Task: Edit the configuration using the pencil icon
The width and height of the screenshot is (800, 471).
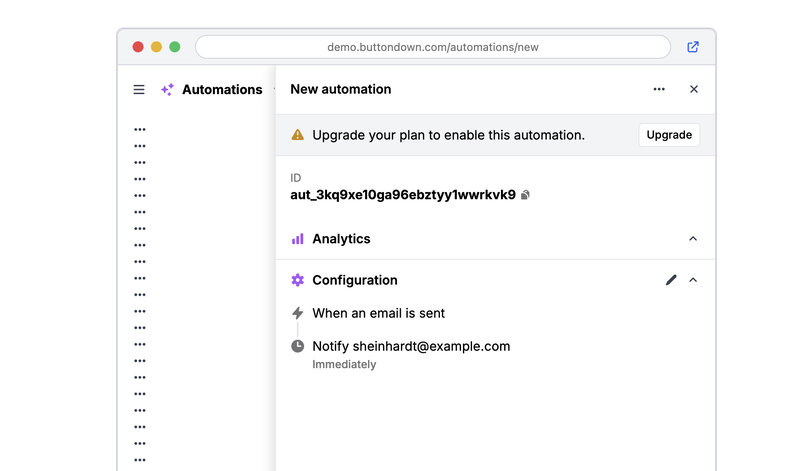Action: 671,280
